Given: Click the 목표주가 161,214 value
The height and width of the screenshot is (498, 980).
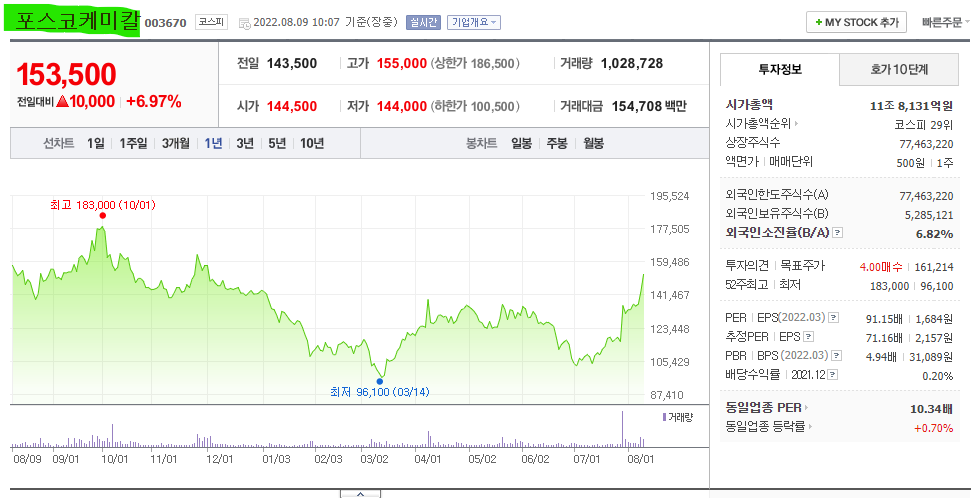Looking at the screenshot, I should point(934,267).
